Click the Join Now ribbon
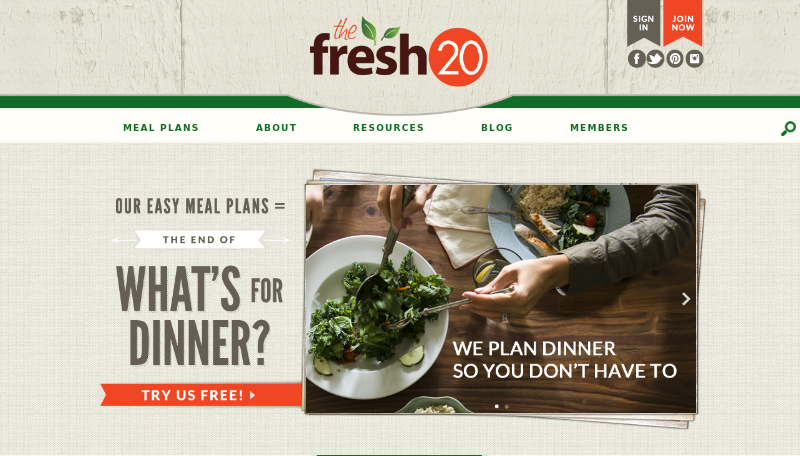Viewport: 800px width, 456px height. (683, 22)
